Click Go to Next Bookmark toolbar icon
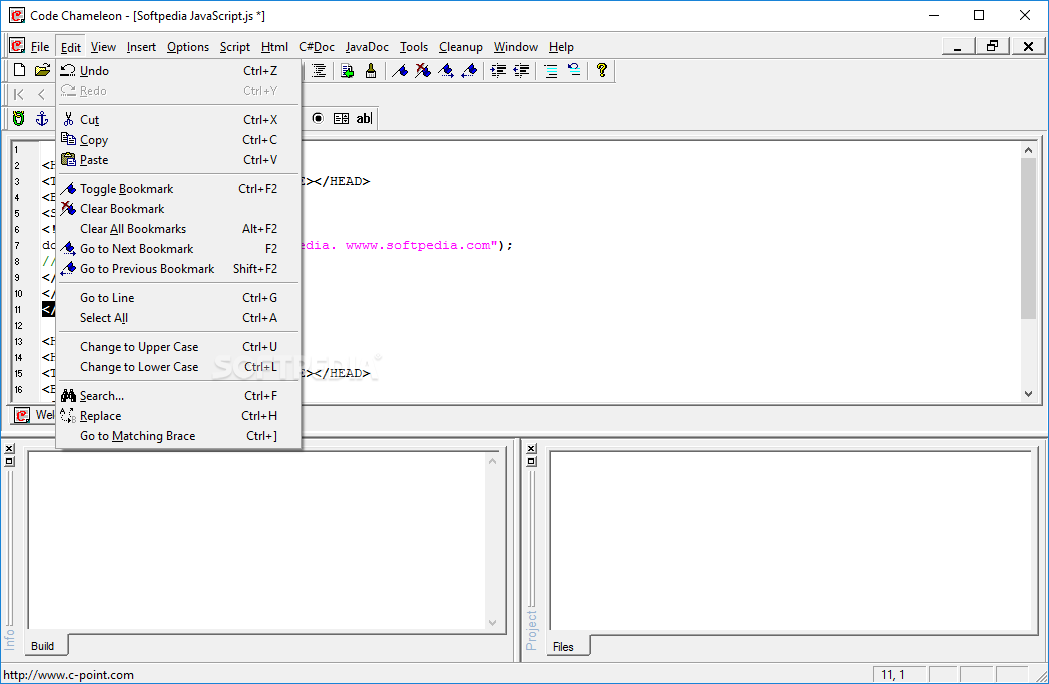Image resolution: width=1049 pixels, height=684 pixels. (x=446, y=70)
